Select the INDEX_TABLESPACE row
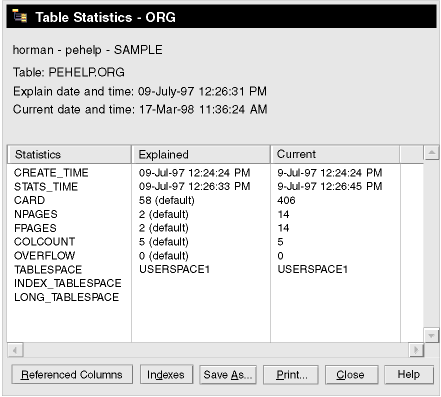441x397 pixels. pyautogui.click(x=215, y=283)
